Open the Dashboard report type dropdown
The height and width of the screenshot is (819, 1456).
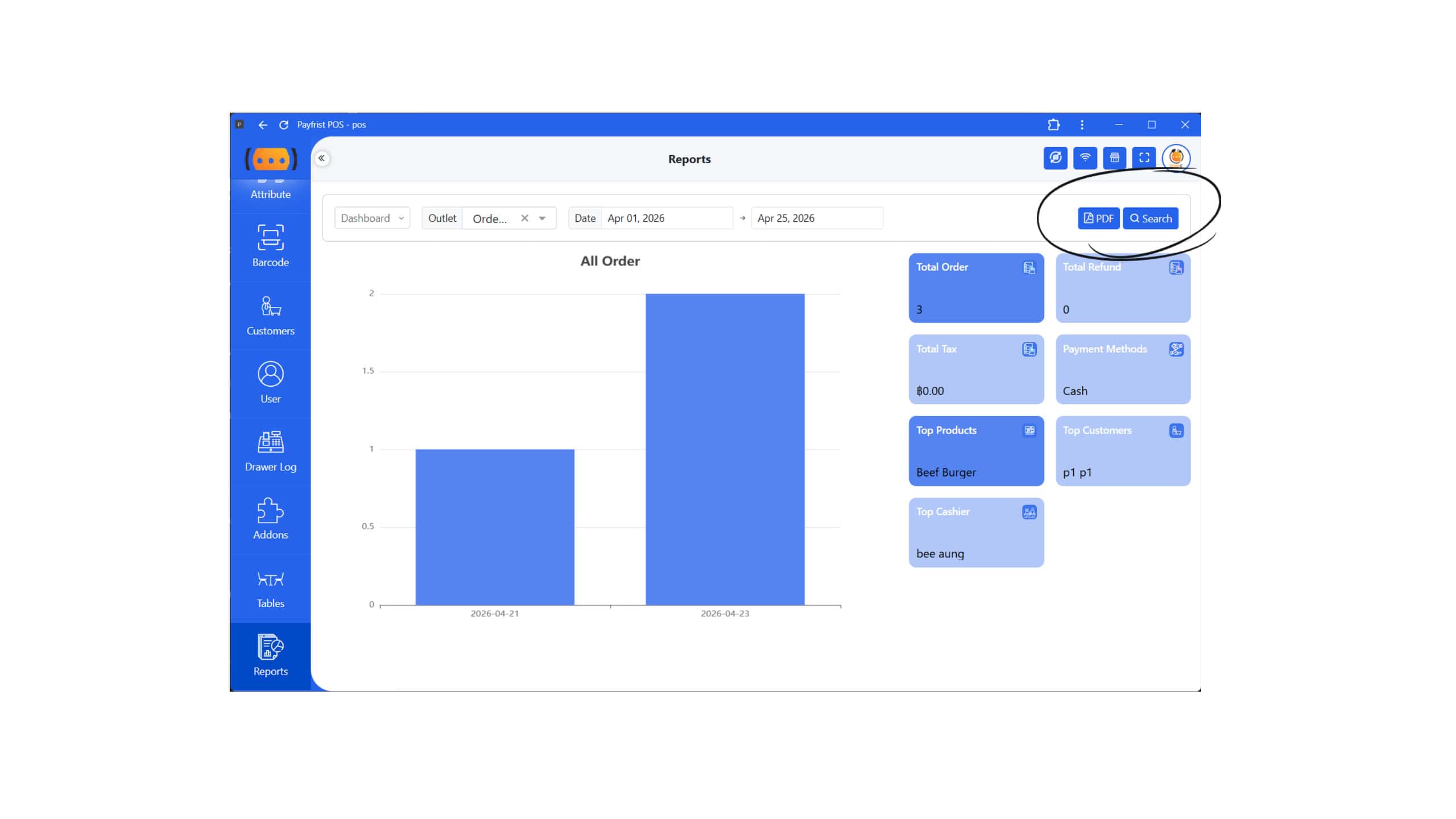point(372,218)
